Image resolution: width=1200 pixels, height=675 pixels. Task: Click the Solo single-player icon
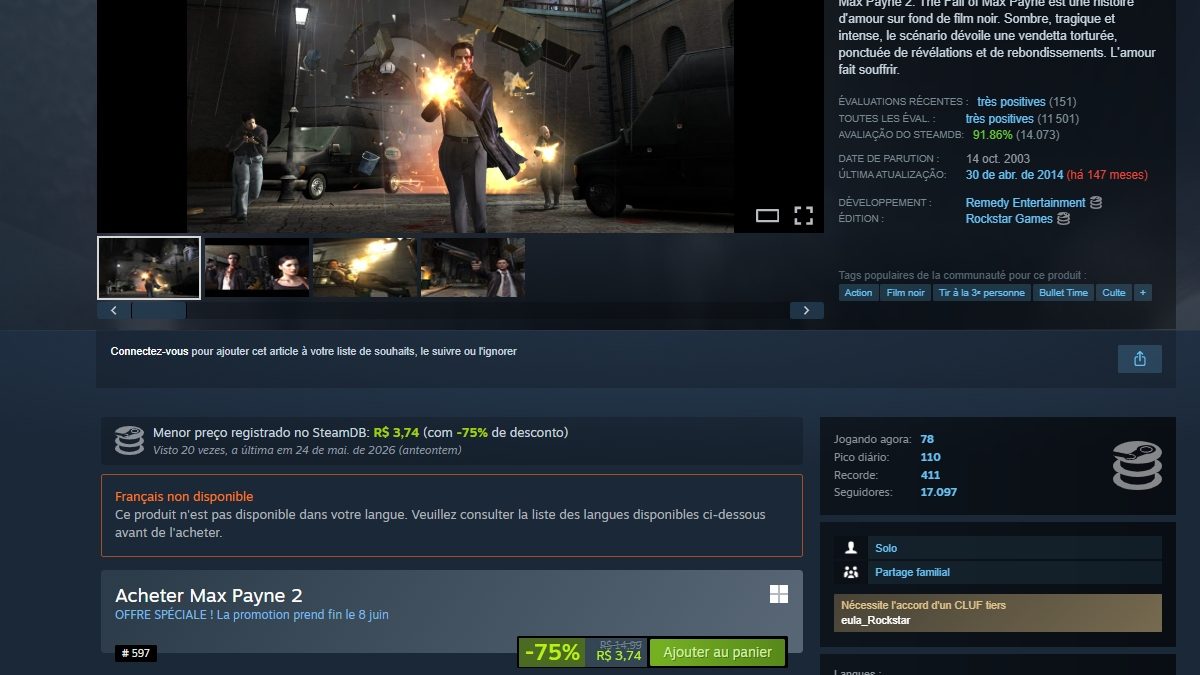pos(851,548)
